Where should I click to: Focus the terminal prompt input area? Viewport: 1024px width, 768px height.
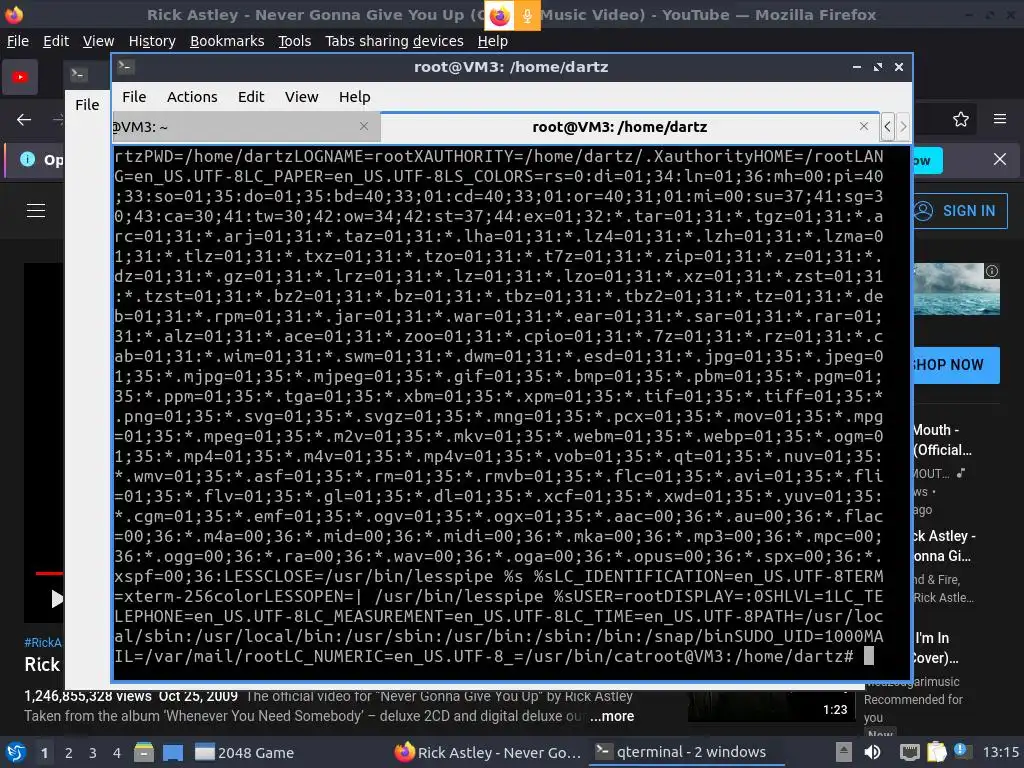[869, 656]
